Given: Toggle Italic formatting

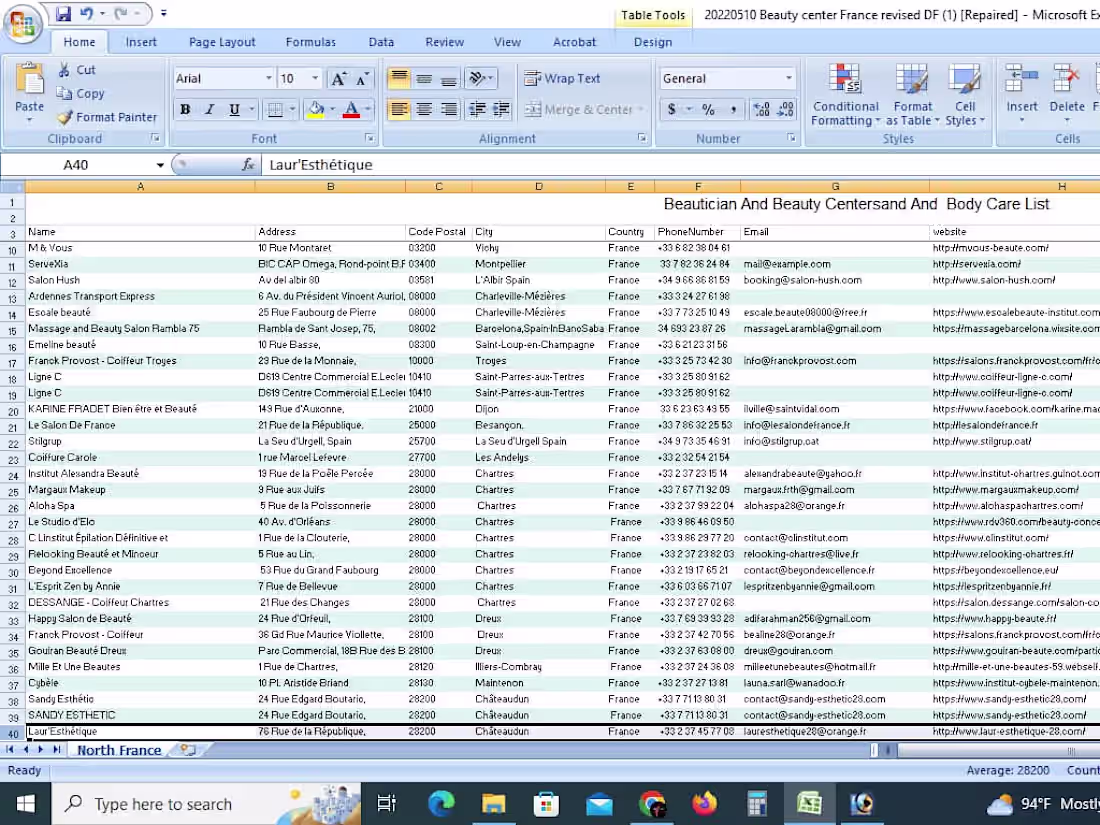Looking at the screenshot, I should (209, 109).
